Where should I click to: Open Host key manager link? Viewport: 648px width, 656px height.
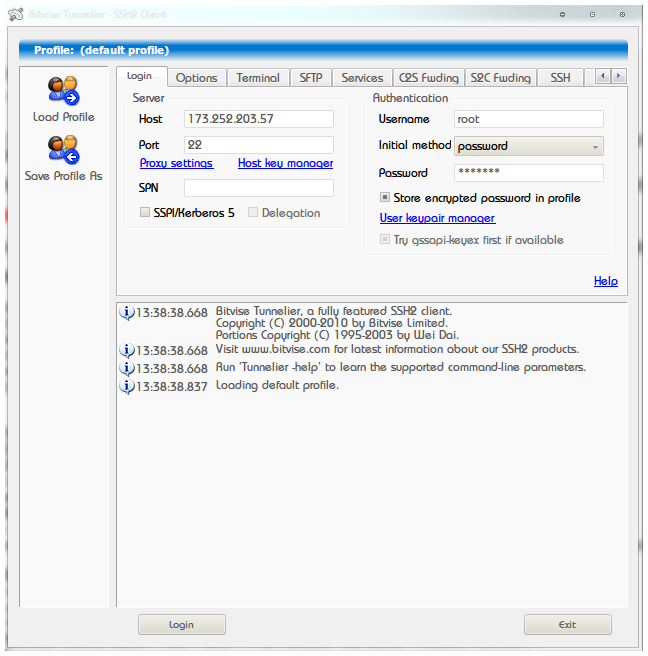(285, 163)
